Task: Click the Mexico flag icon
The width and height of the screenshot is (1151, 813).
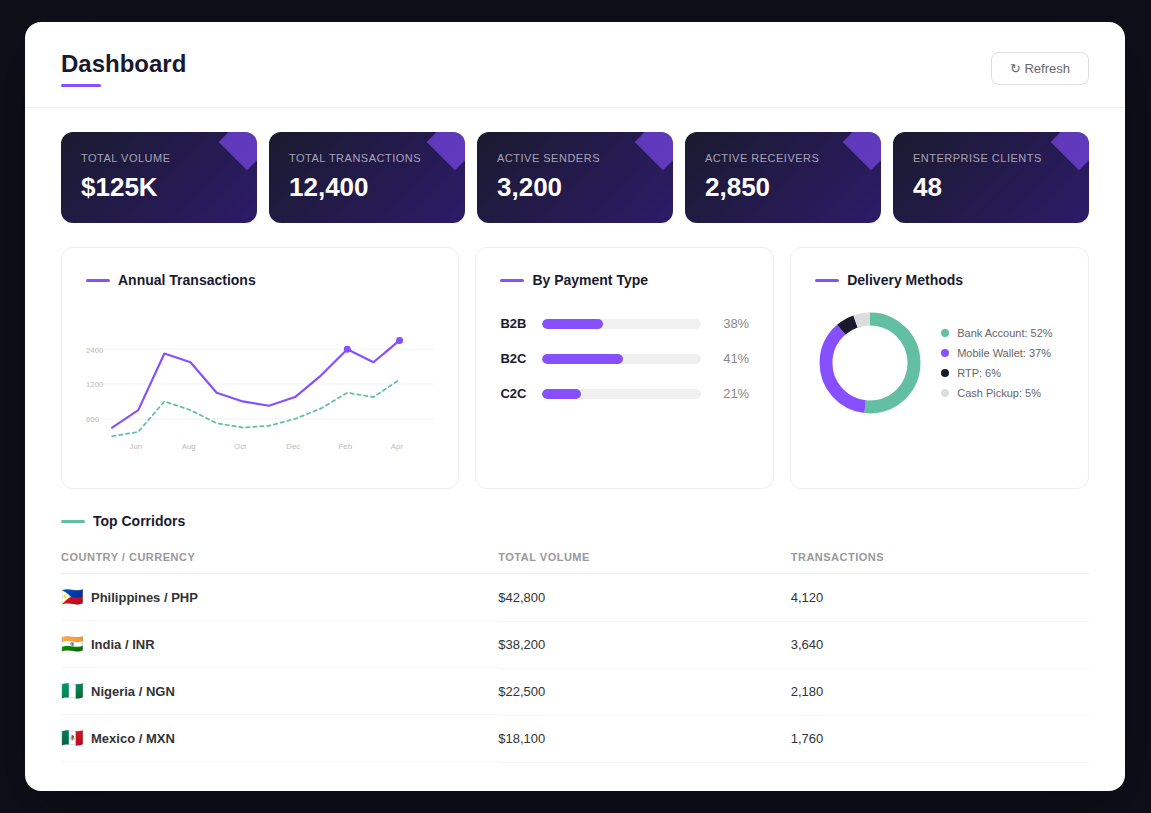Action: coord(70,738)
